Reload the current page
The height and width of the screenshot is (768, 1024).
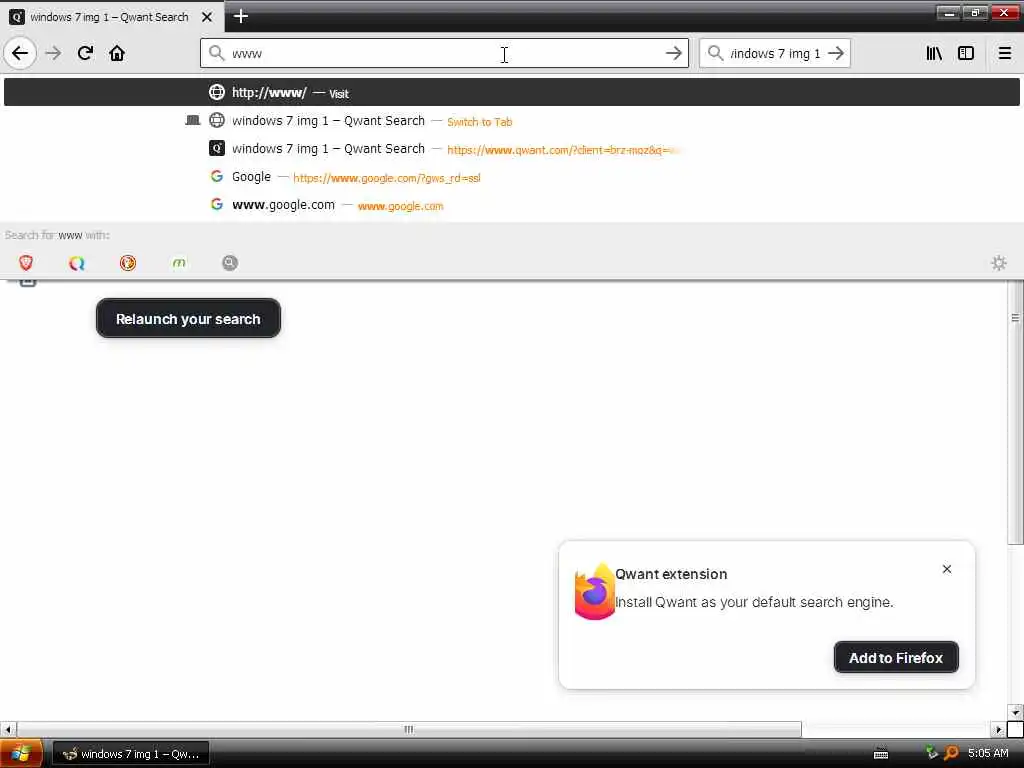[x=85, y=53]
